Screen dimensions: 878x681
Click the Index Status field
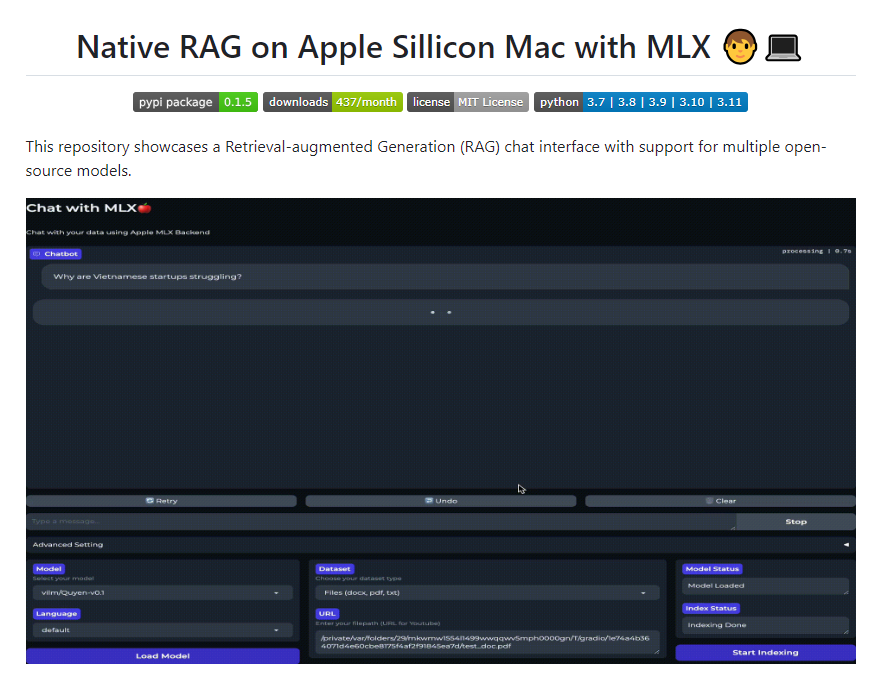(x=765, y=625)
